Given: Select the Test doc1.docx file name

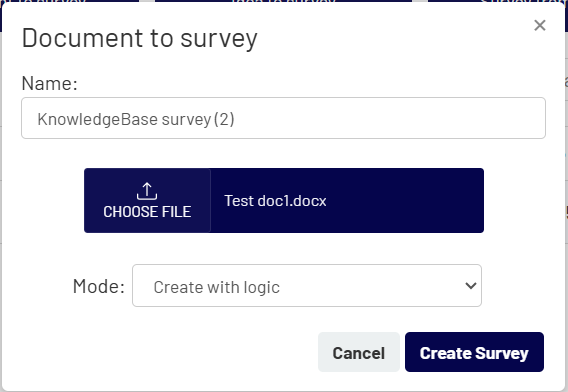Looking at the screenshot, I should (x=275, y=201).
